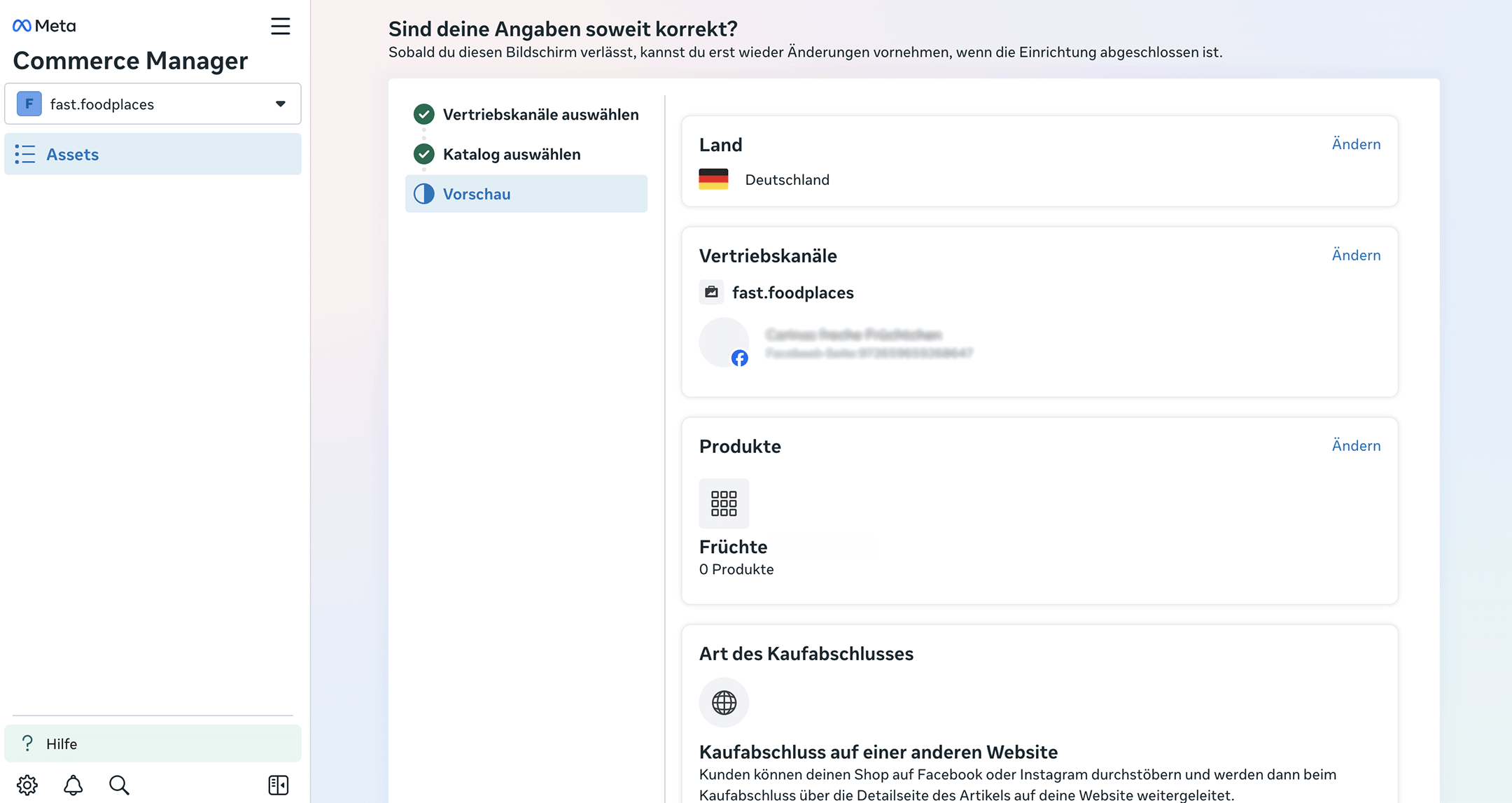Click the search magnifier icon
This screenshot has height=803, width=1512.
(119, 785)
